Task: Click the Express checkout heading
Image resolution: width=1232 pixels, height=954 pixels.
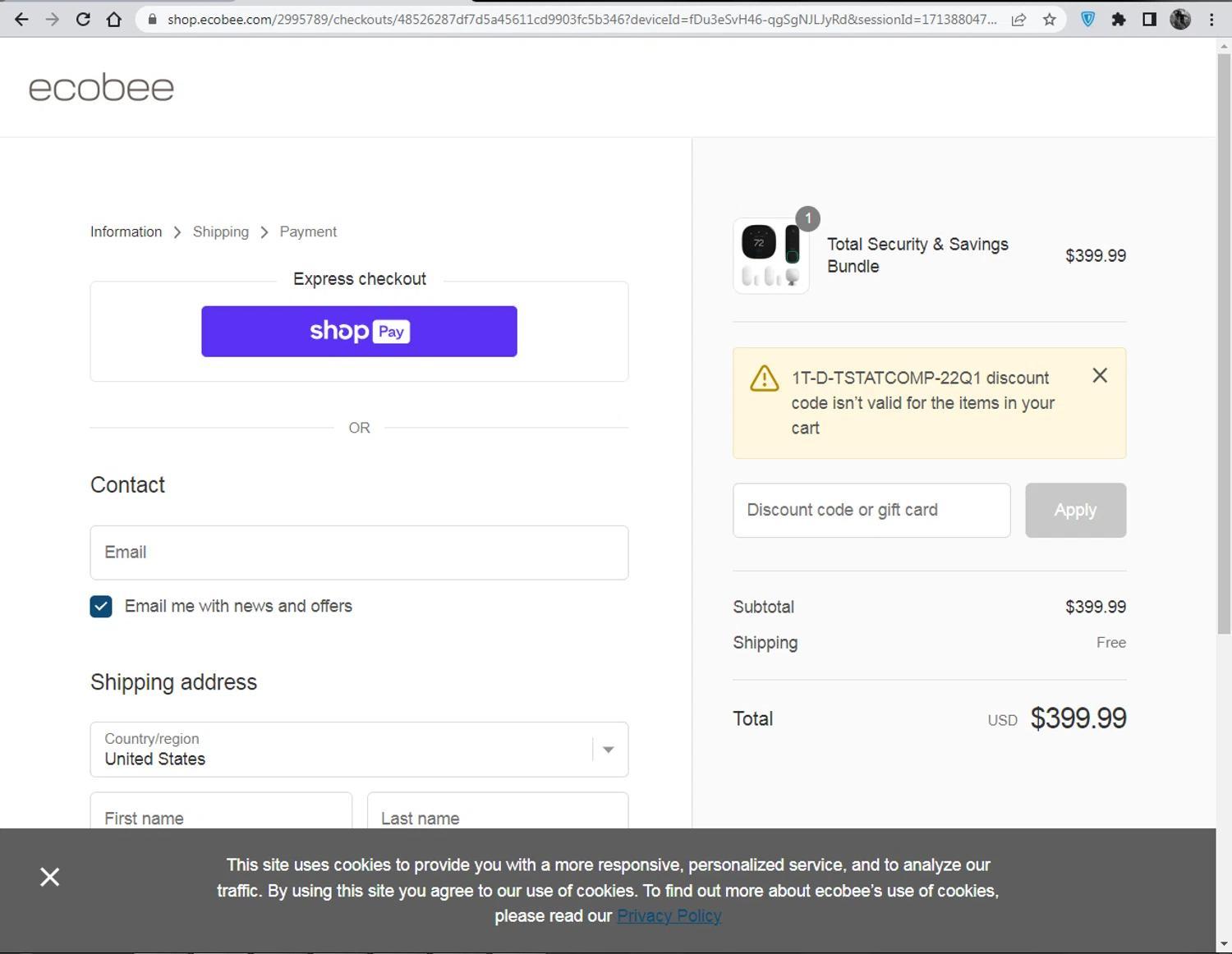Action: pyautogui.click(x=359, y=279)
